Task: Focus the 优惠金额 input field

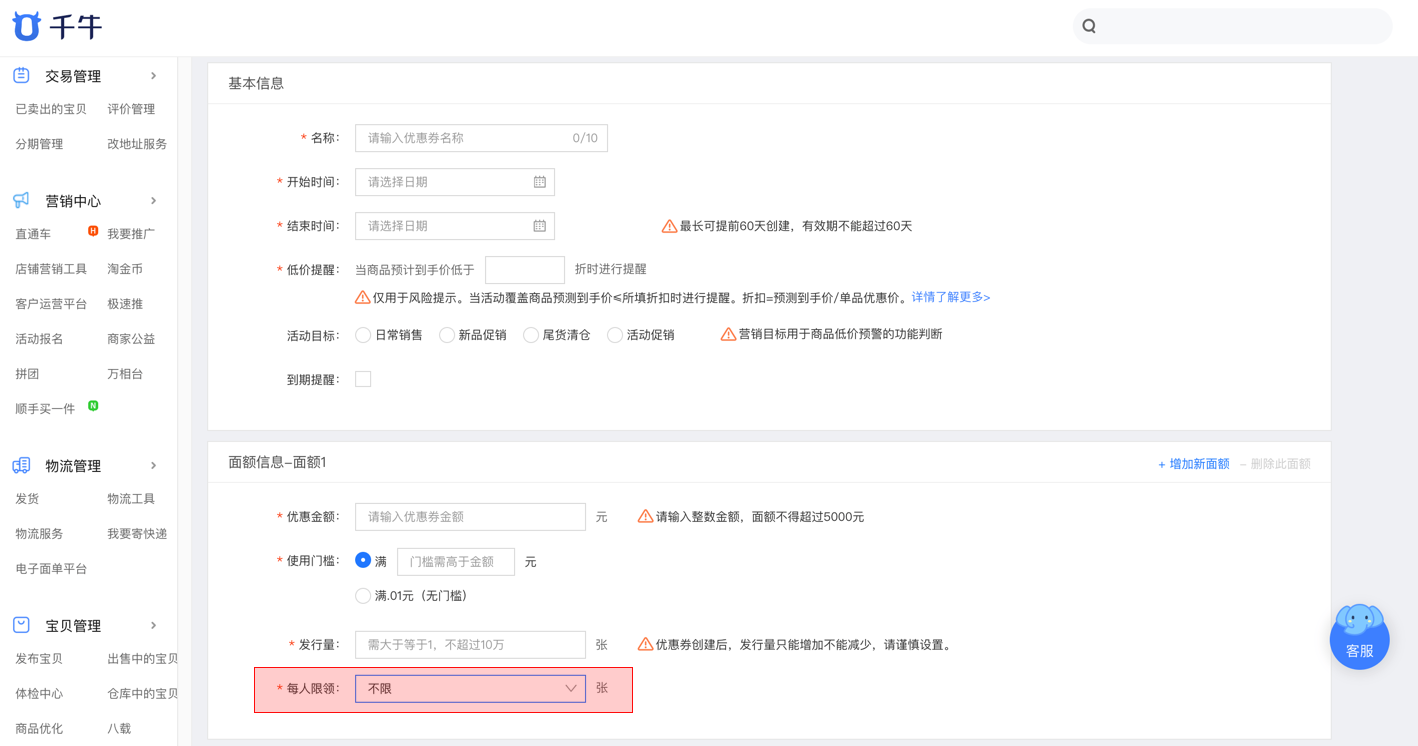Action: tap(470, 517)
